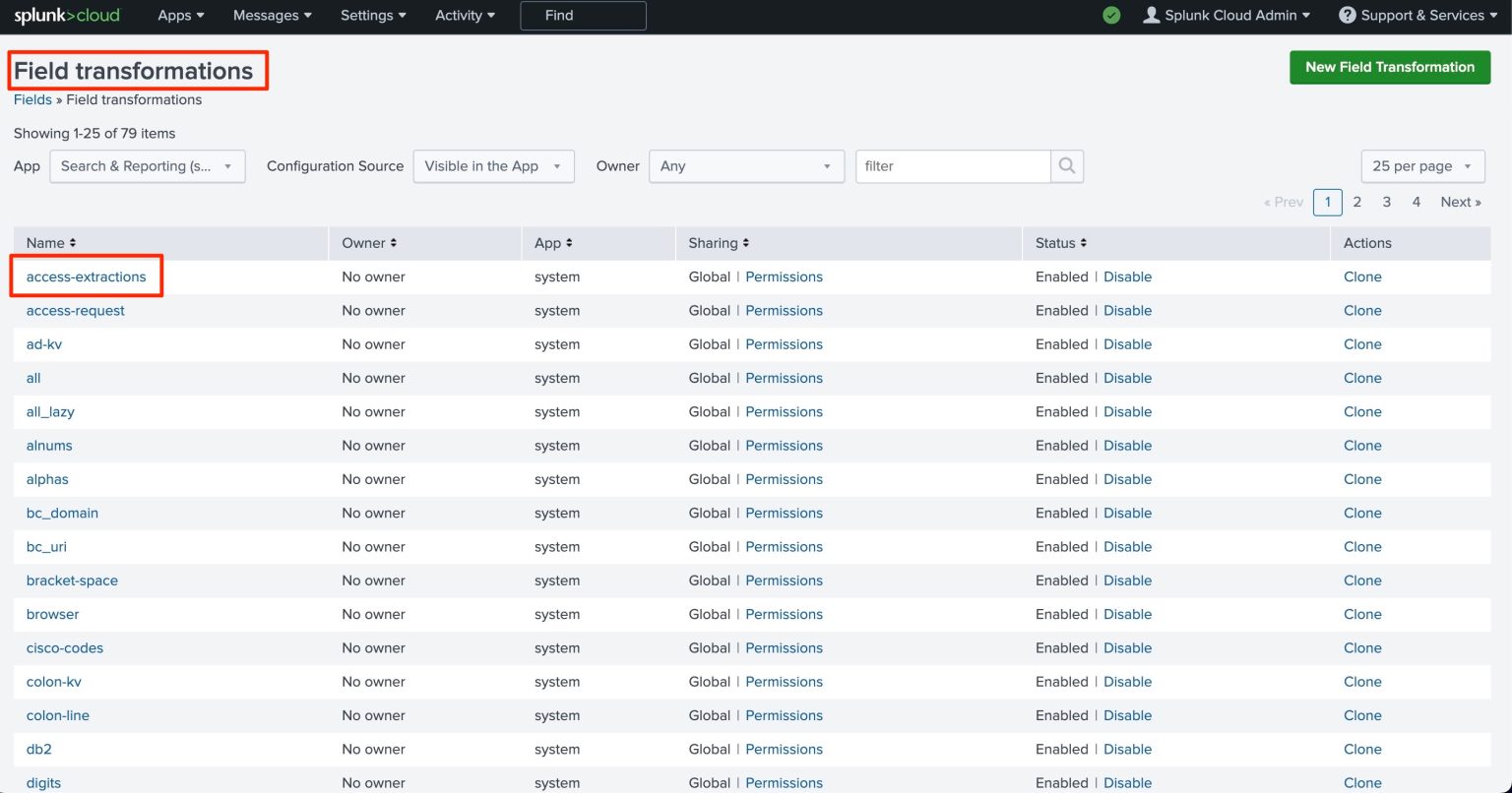Image resolution: width=1512 pixels, height=793 pixels.
Task: Clone the colon-line transformation
Action: tap(1363, 715)
